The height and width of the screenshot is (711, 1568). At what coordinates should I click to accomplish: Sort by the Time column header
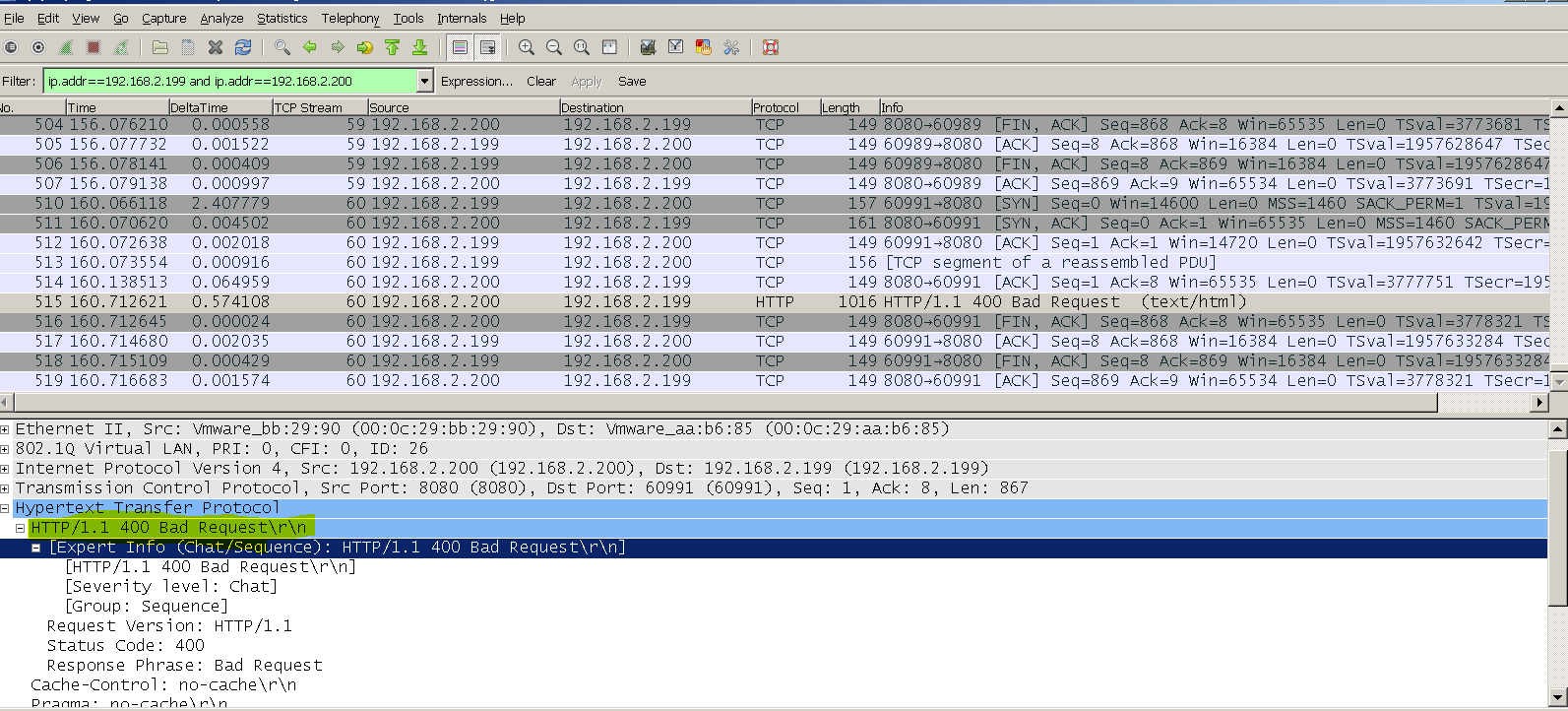117,107
